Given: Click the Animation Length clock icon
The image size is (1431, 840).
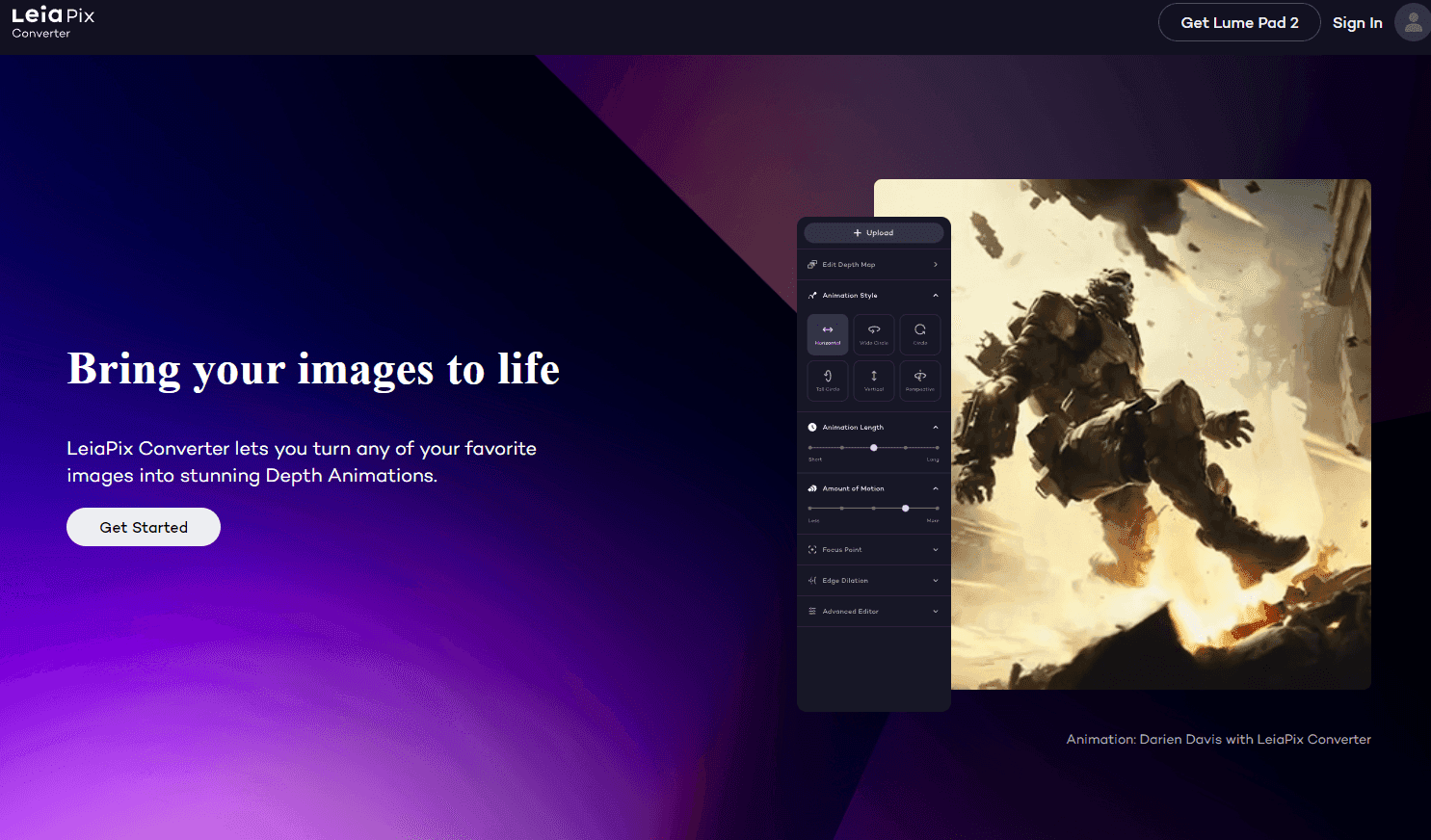Looking at the screenshot, I should [812, 427].
